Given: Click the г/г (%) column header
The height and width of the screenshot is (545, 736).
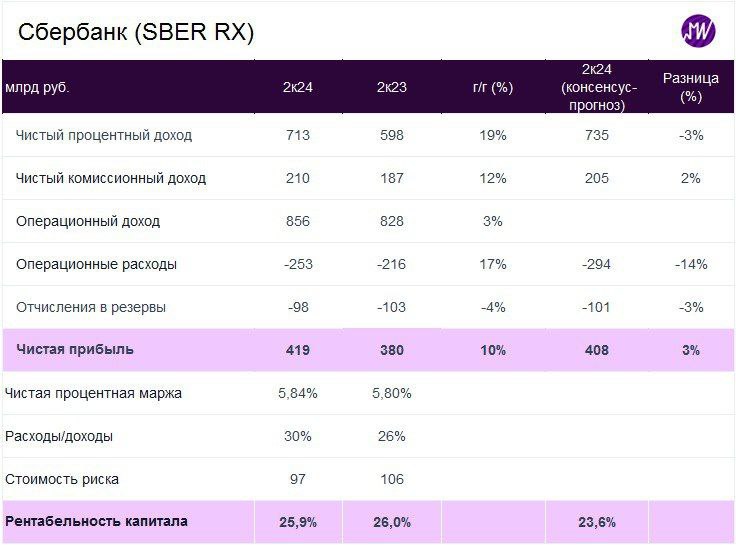Looking at the screenshot, I should 492,87.
